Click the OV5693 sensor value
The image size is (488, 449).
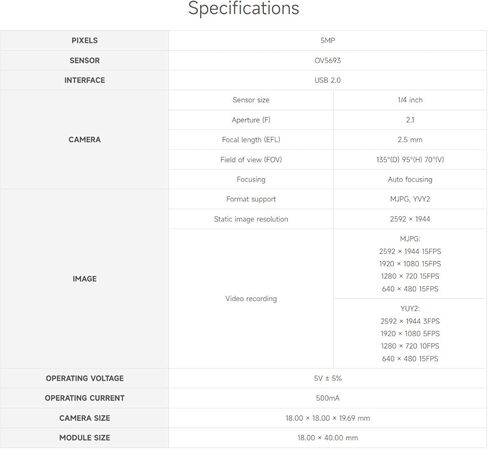point(328,60)
